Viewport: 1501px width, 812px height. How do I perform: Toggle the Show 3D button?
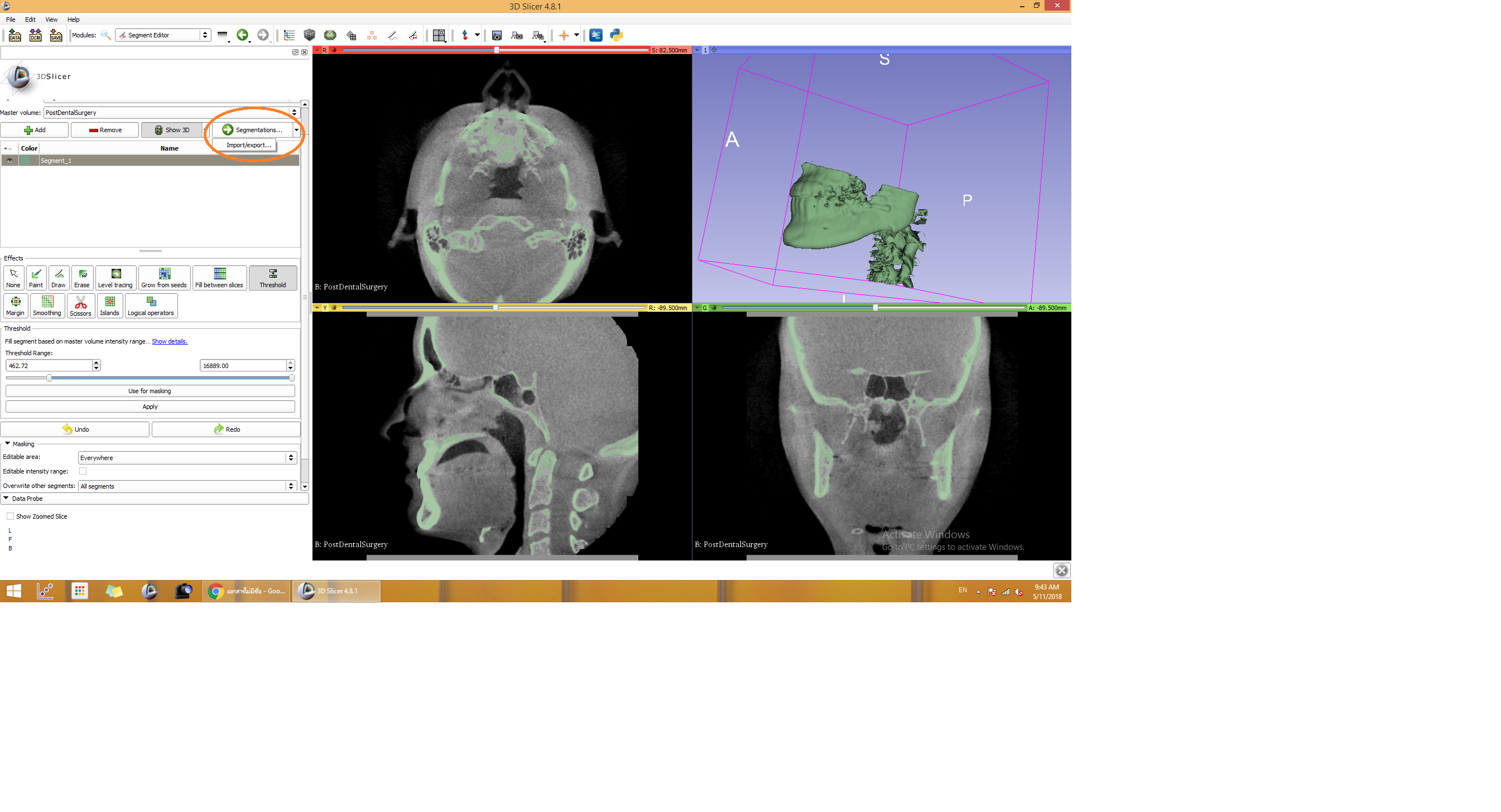(172, 130)
